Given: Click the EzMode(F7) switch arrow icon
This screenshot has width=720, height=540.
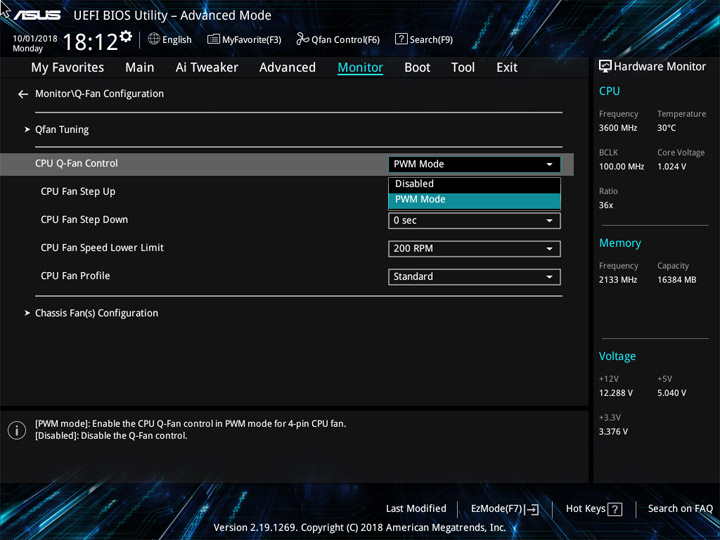Looking at the screenshot, I should pos(532,509).
